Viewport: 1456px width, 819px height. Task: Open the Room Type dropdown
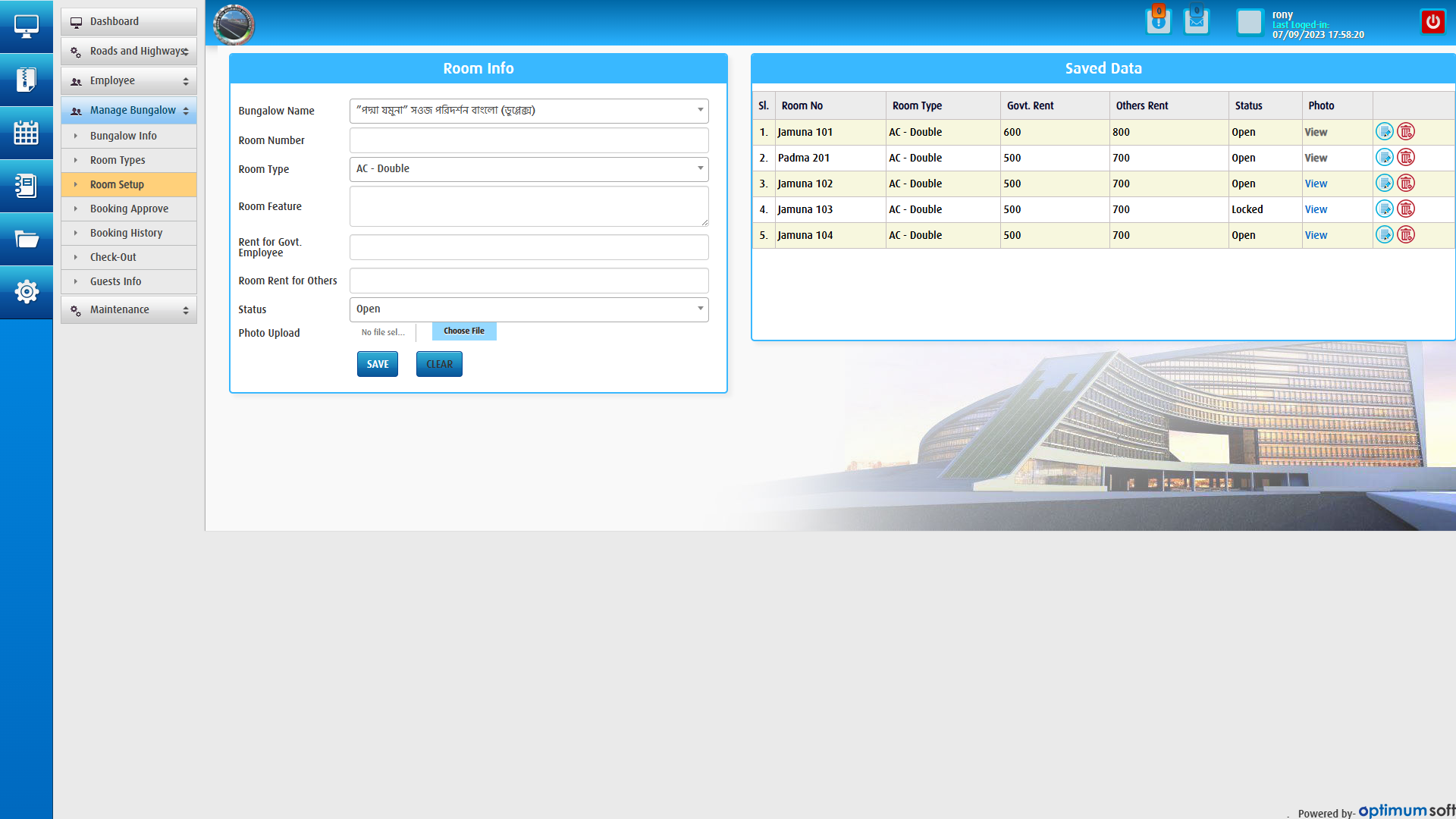pyautogui.click(x=529, y=169)
